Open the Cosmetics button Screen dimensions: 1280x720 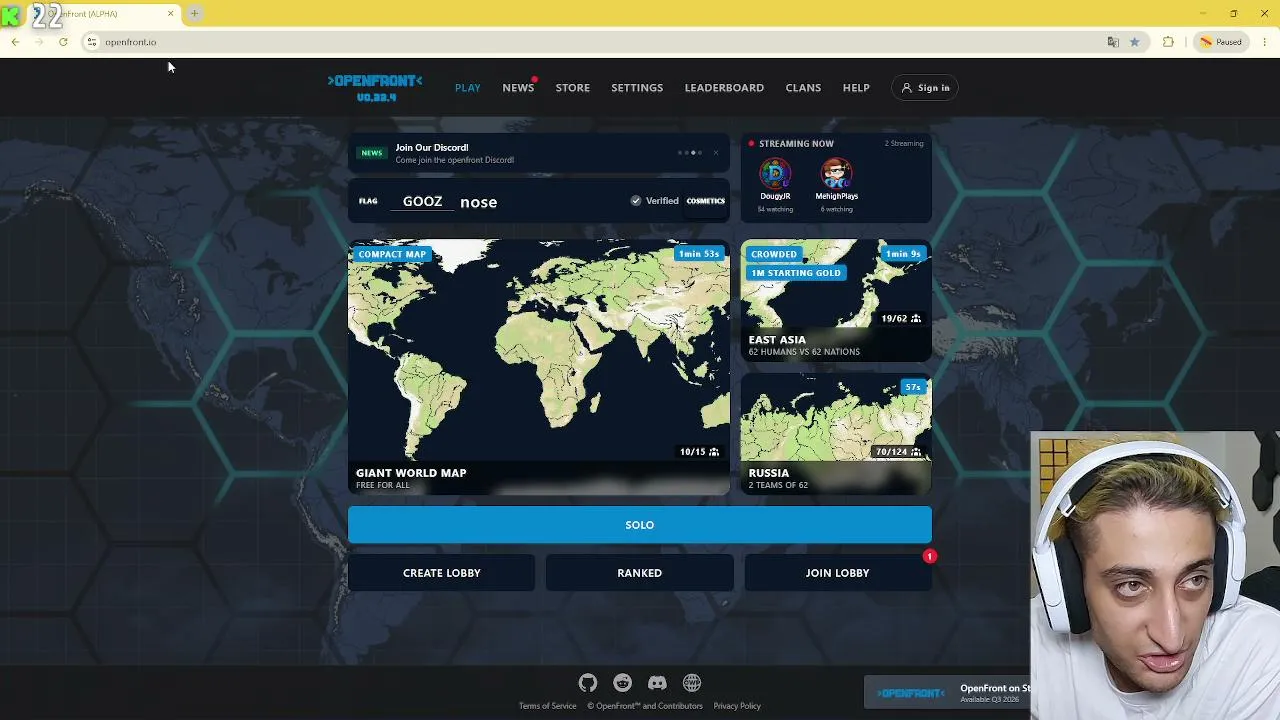point(706,201)
